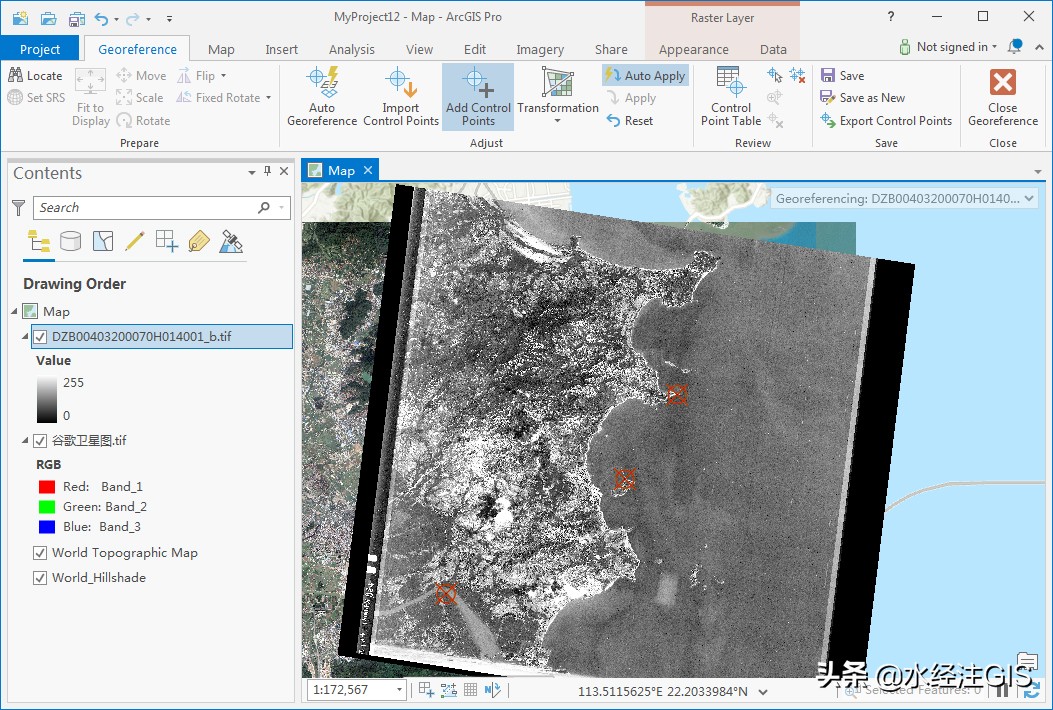
Task: Click the Save project icon in title bar
Action: click(77, 18)
